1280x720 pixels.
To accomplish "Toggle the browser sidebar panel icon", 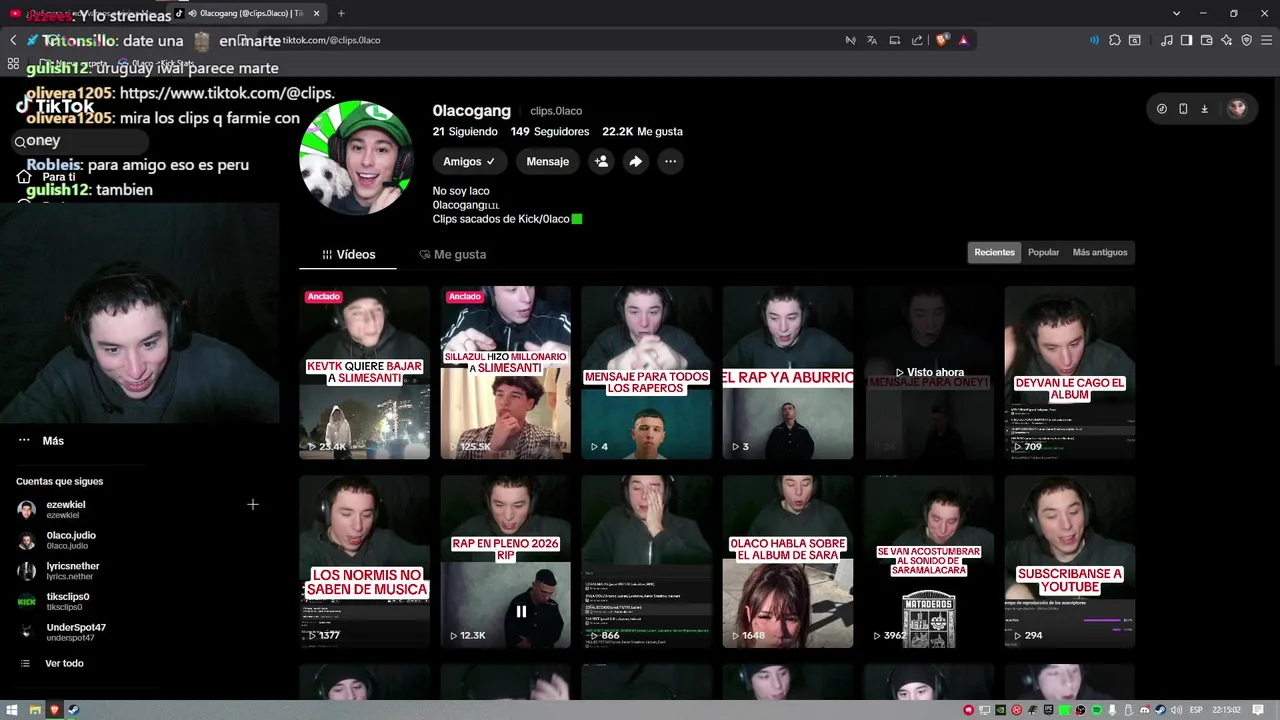I will pos(1186,40).
